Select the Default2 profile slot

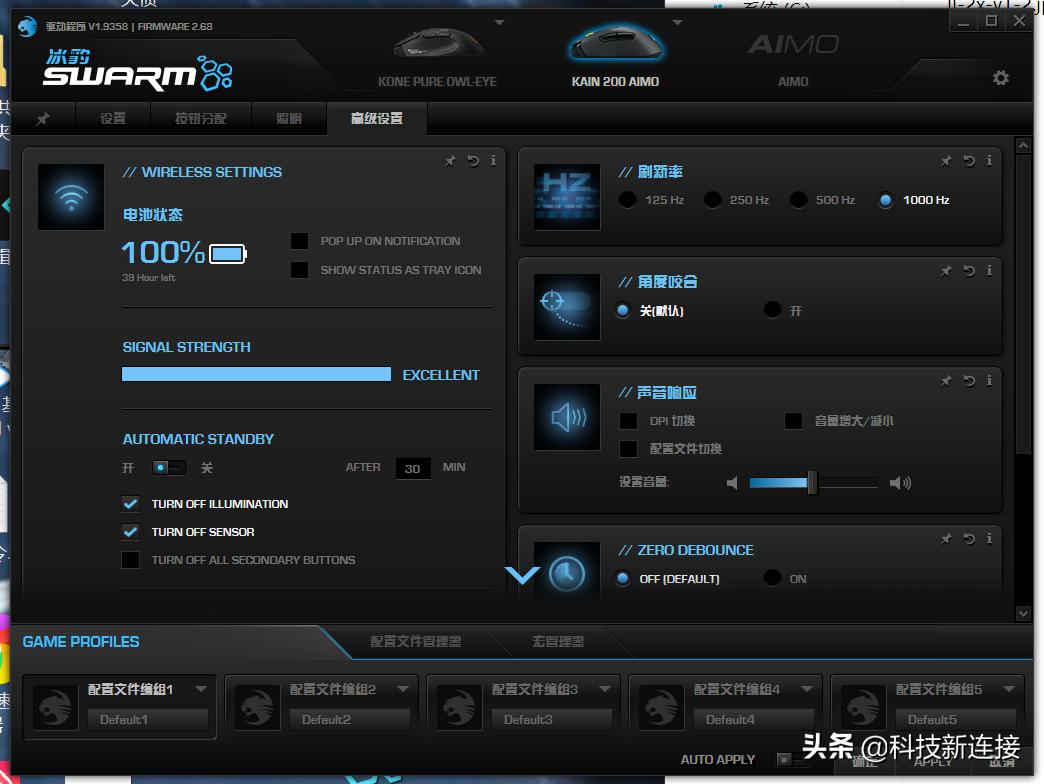[350, 719]
